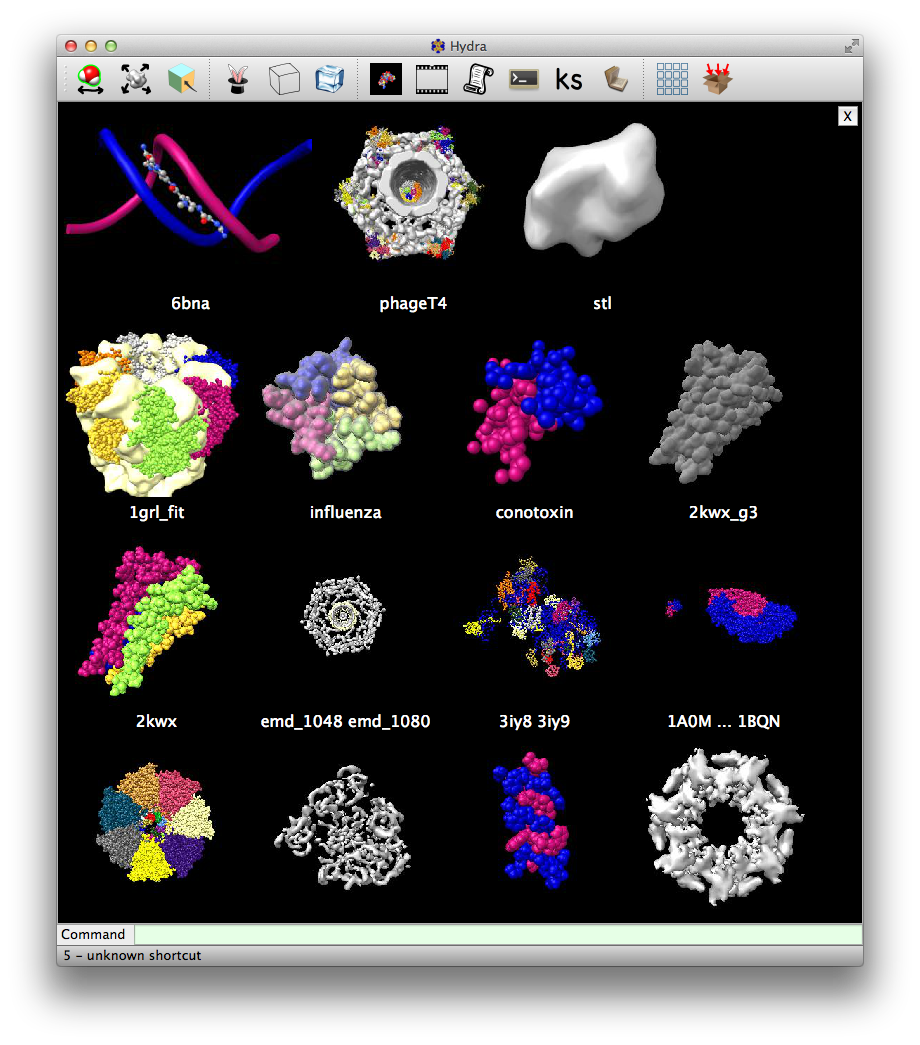The width and height of the screenshot is (920, 1045).
Task: Open the filmstrip movie icon
Action: pos(432,79)
